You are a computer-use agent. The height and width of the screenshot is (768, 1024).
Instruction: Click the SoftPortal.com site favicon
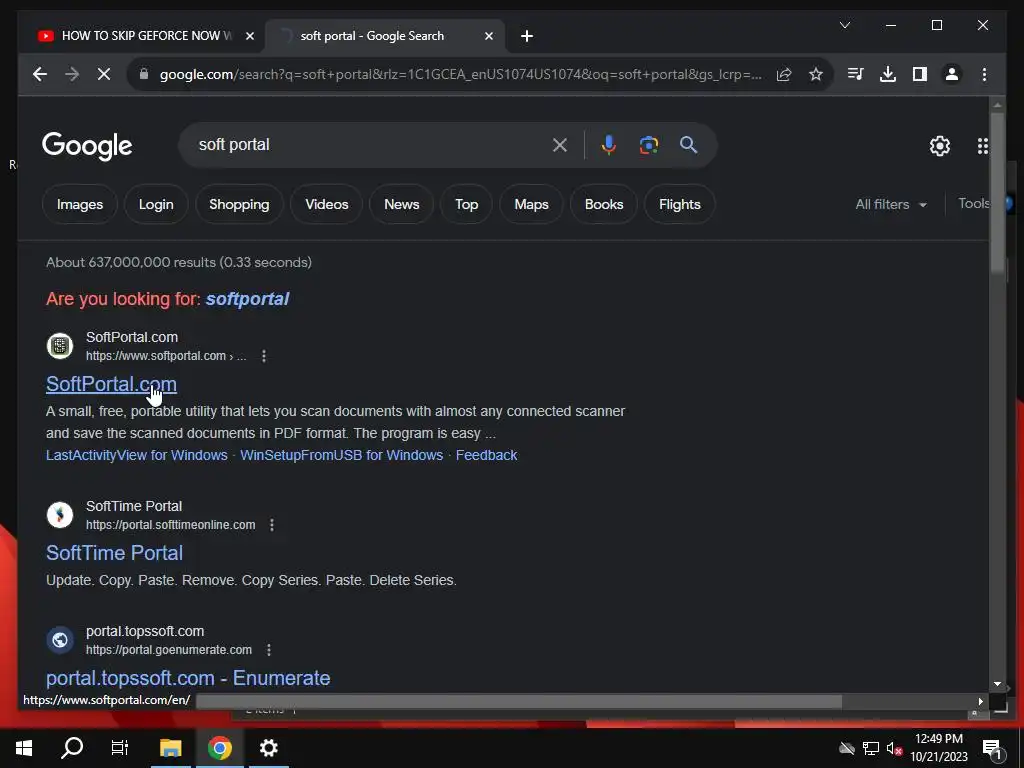click(60, 346)
